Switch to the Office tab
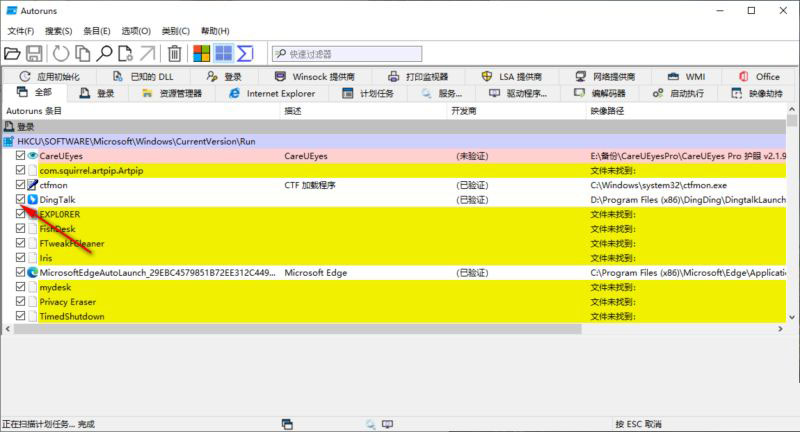The height and width of the screenshot is (432, 800). point(759,77)
